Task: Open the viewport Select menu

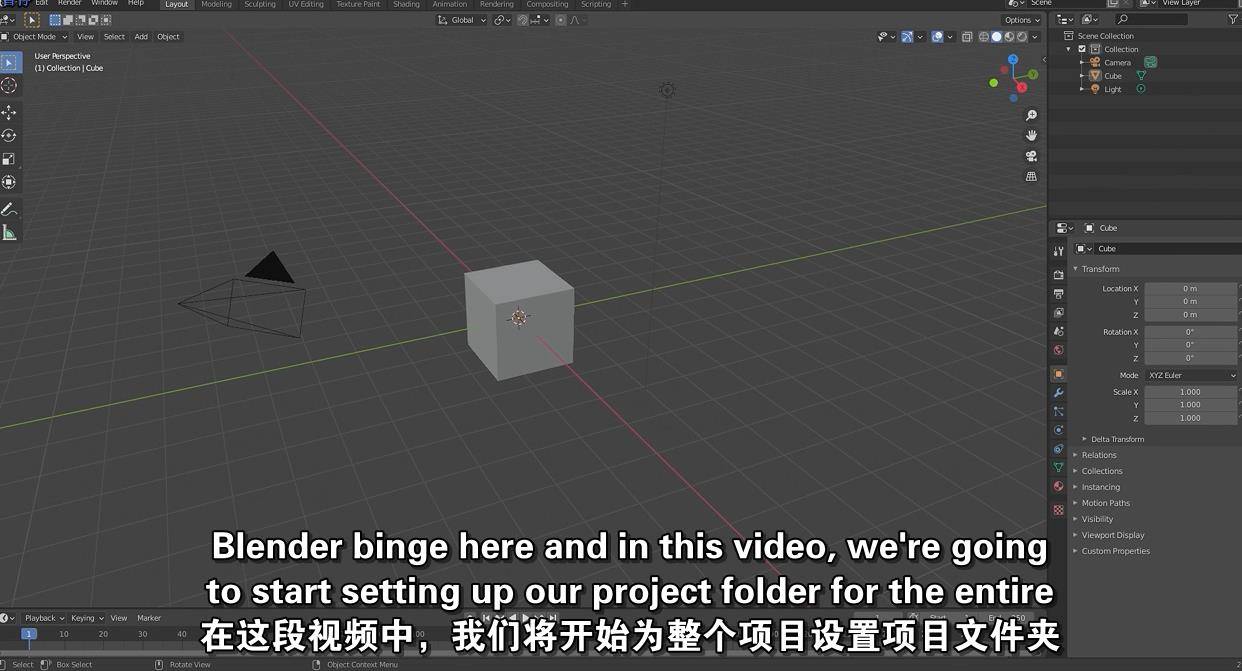Action: click(114, 37)
